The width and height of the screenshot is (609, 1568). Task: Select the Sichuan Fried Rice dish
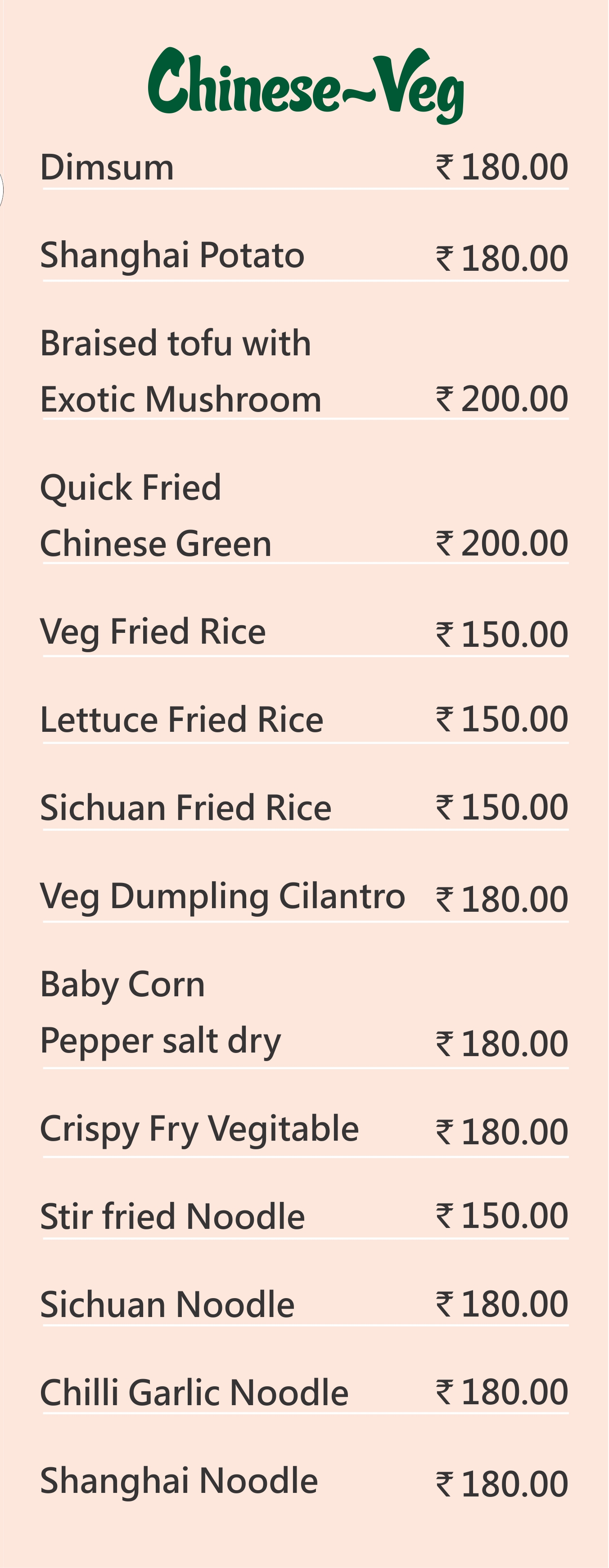point(186,808)
